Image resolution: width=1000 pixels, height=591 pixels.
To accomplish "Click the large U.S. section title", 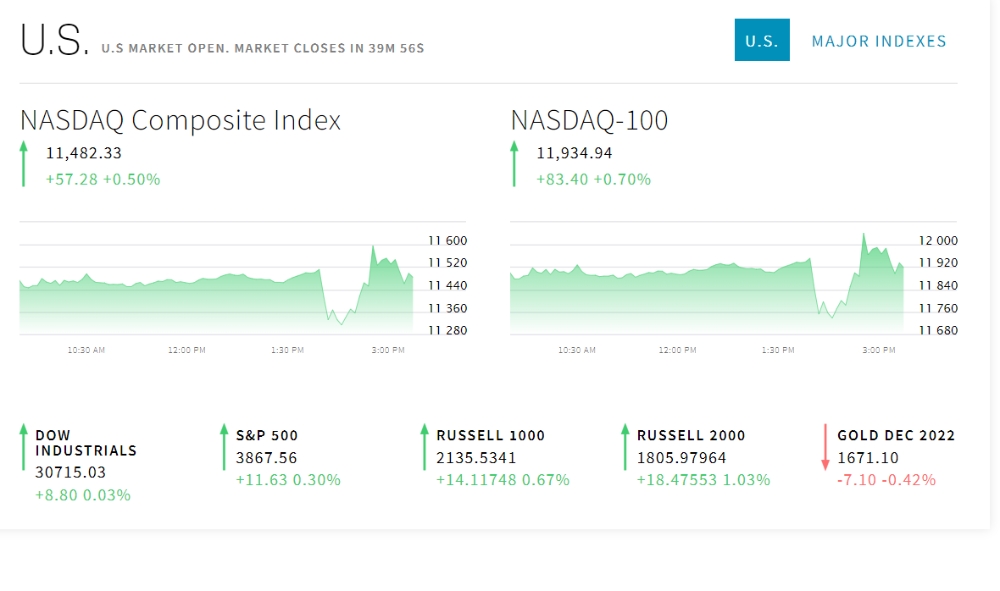I will 54,40.
